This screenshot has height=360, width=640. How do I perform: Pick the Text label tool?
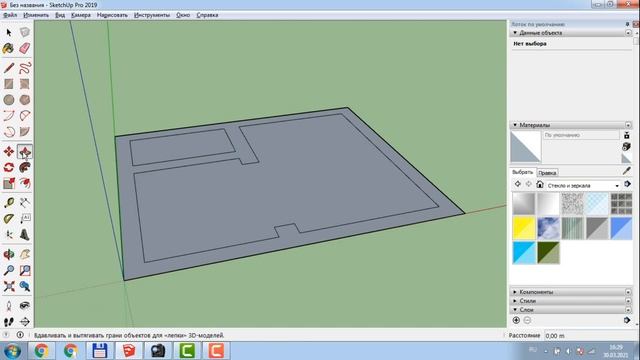24,218
